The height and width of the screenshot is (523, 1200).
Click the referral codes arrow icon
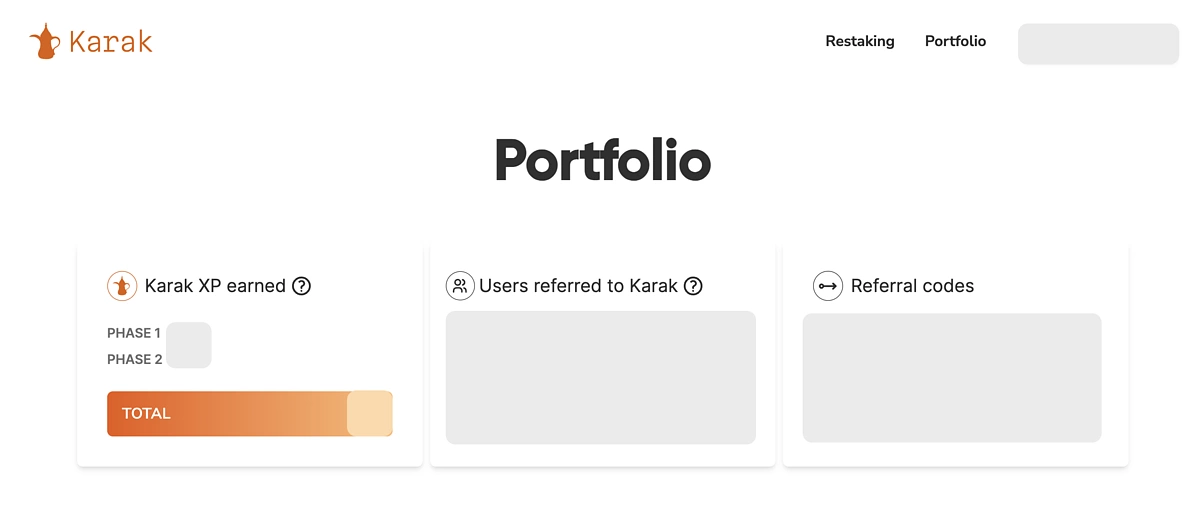pyautogui.click(x=828, y=286)
